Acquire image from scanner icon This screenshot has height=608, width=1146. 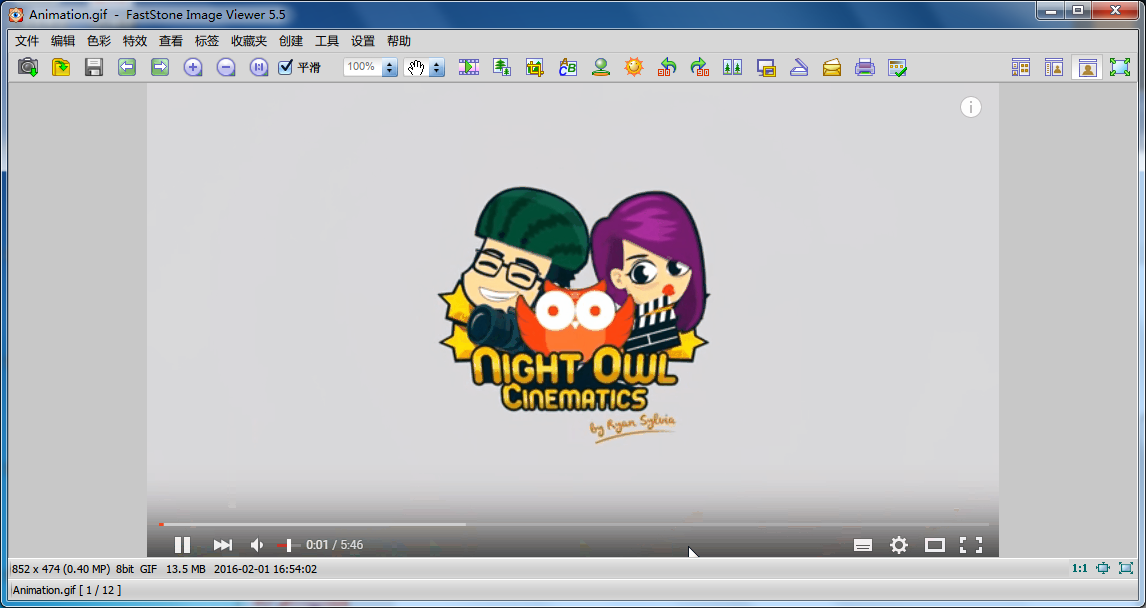pyautogui.click(x=799, y=67)
